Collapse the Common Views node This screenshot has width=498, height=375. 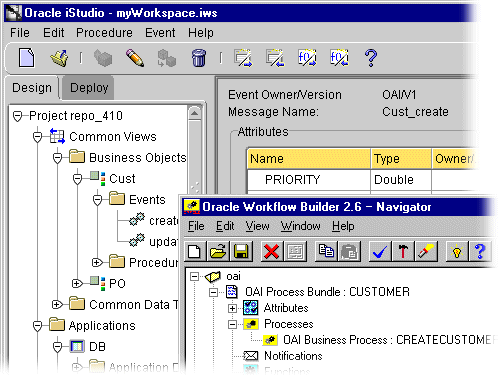38,137
